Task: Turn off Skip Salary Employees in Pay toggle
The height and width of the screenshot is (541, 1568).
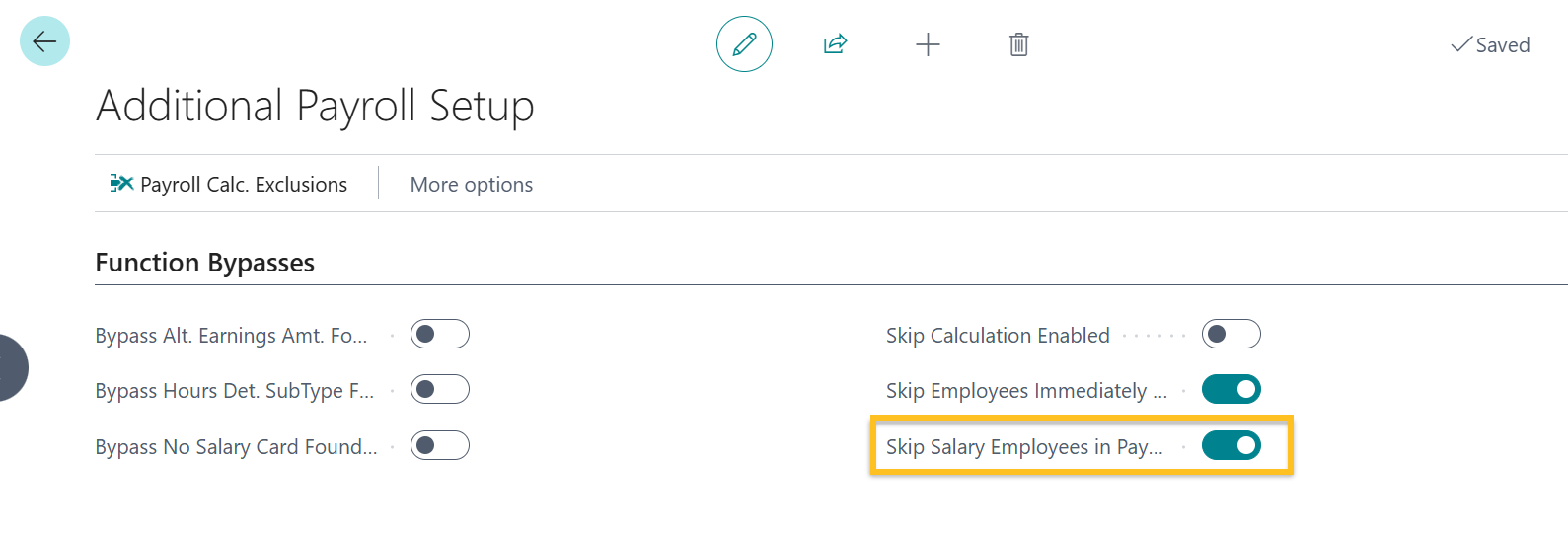Action: tap(1231, 446)
